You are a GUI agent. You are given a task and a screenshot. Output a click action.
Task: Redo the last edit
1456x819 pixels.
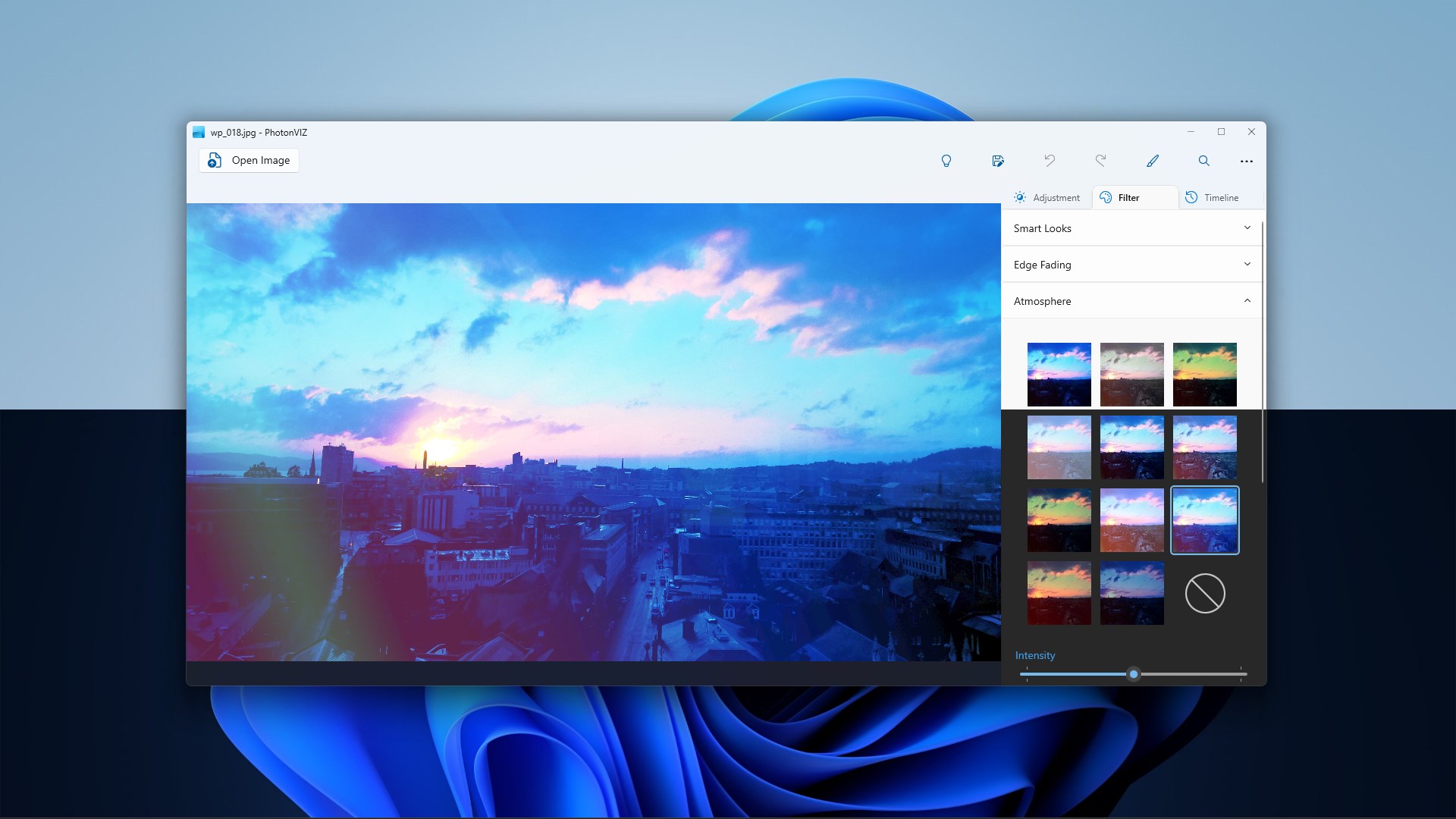[x=1100, y=161]
